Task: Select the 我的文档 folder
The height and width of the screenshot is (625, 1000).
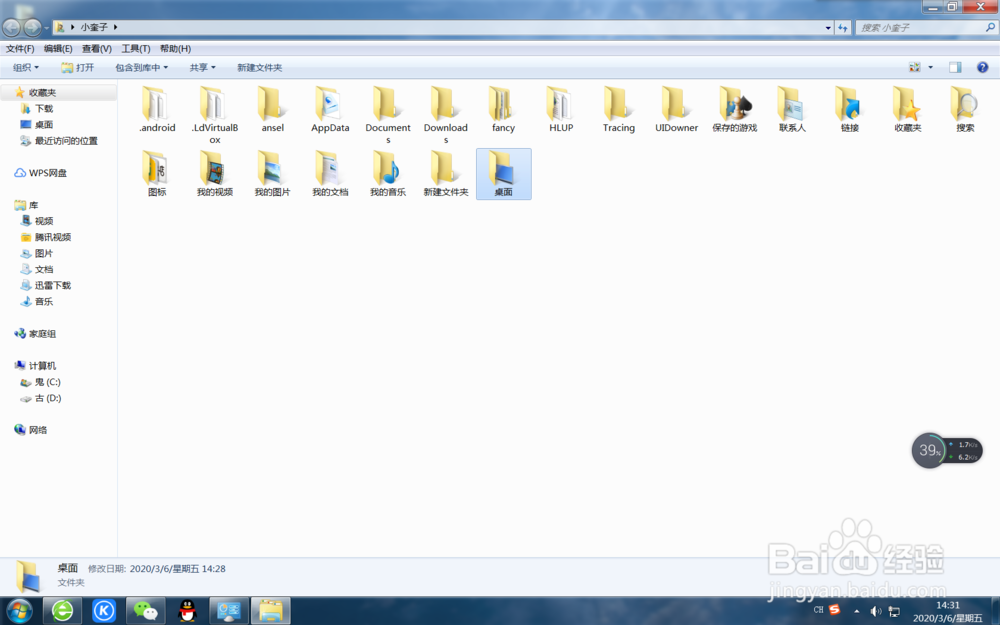Action: (x=330, y=173)
